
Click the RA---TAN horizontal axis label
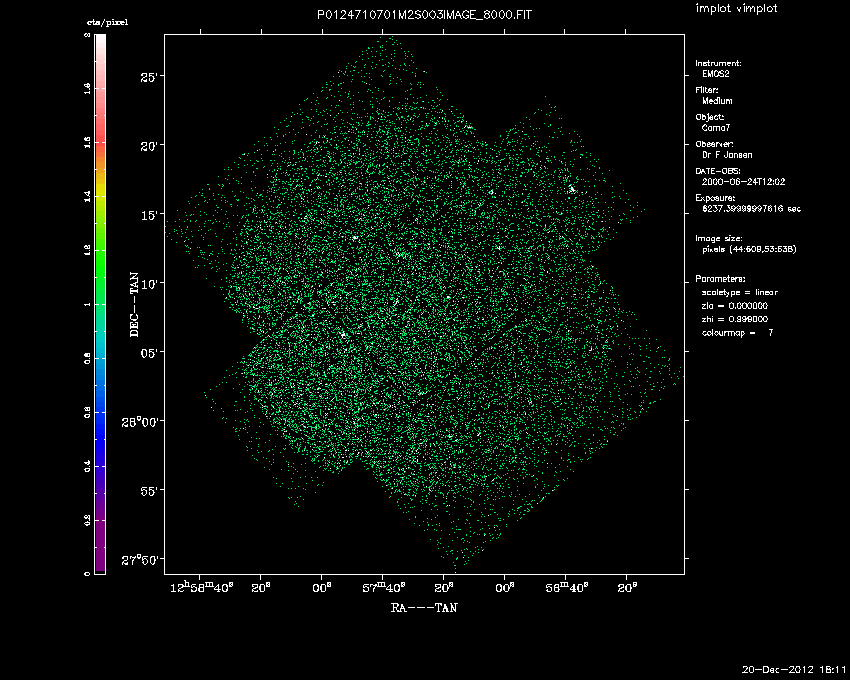coord(424,606)
